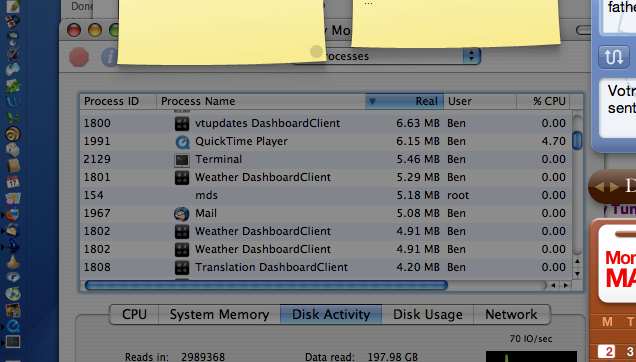
Task: Open Terminal from the Dock
Action: point(13,342)
